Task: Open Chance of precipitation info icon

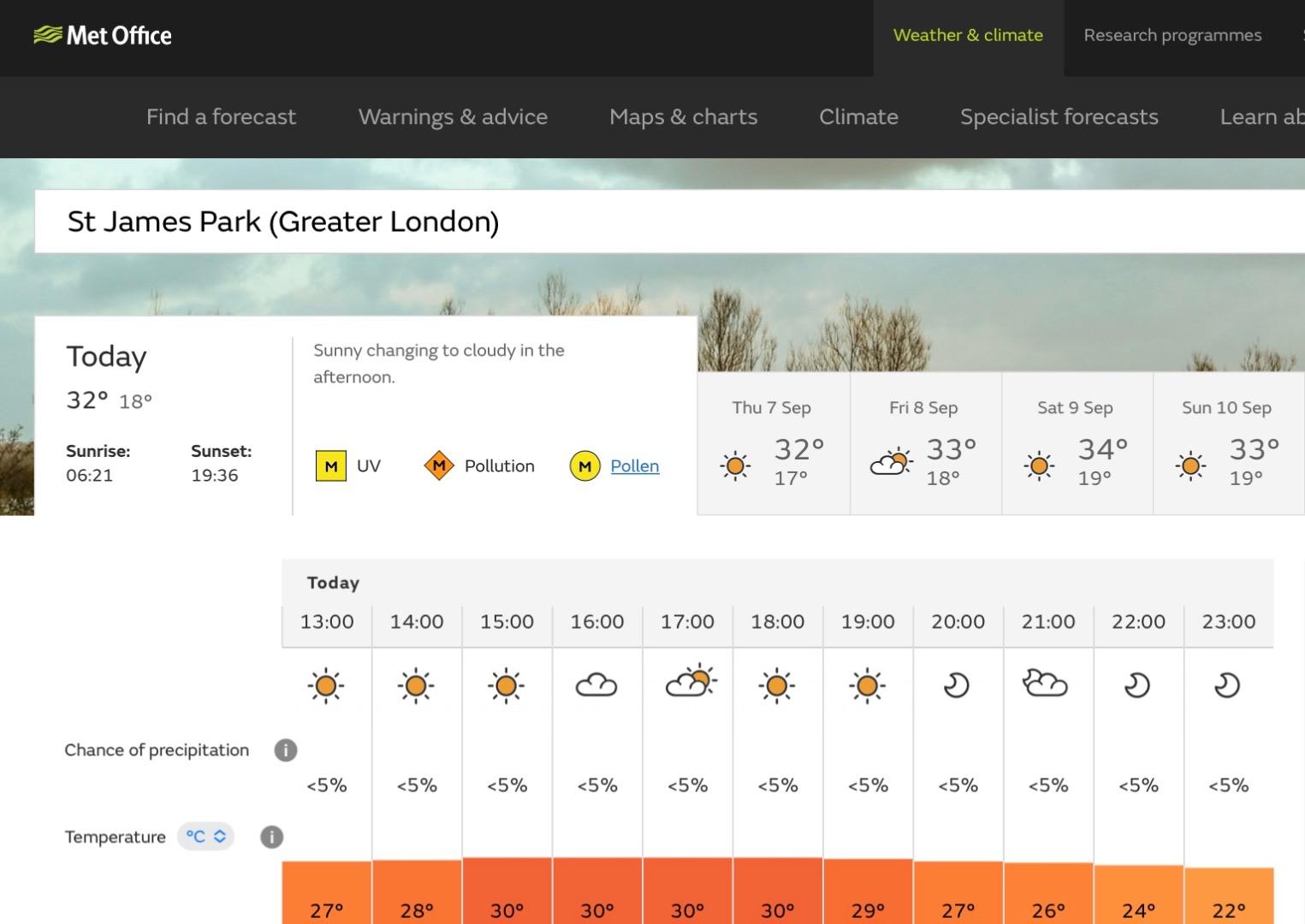Action: (x=286, y=750)
